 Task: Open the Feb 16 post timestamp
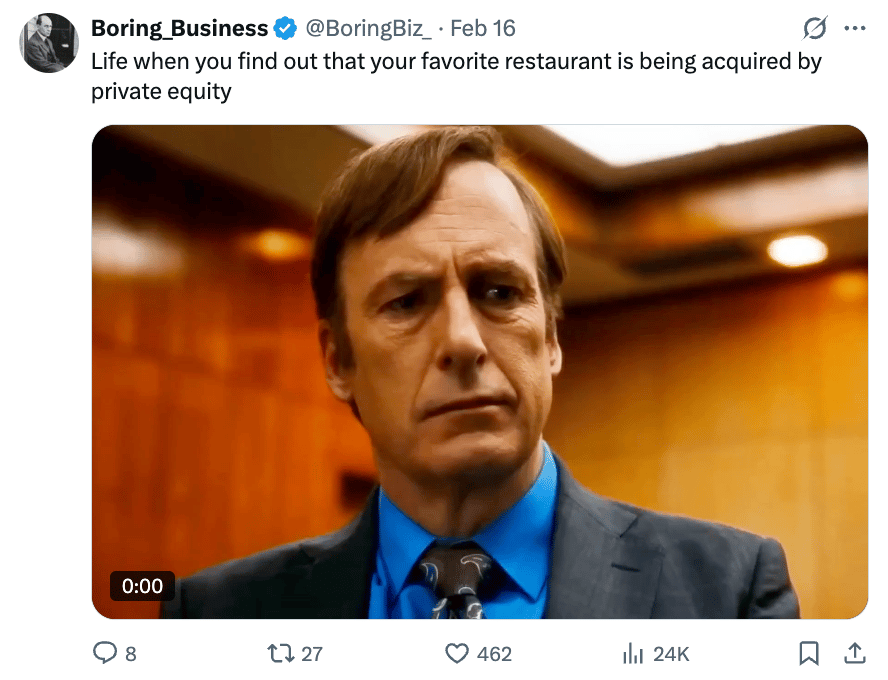click(483, 28)
